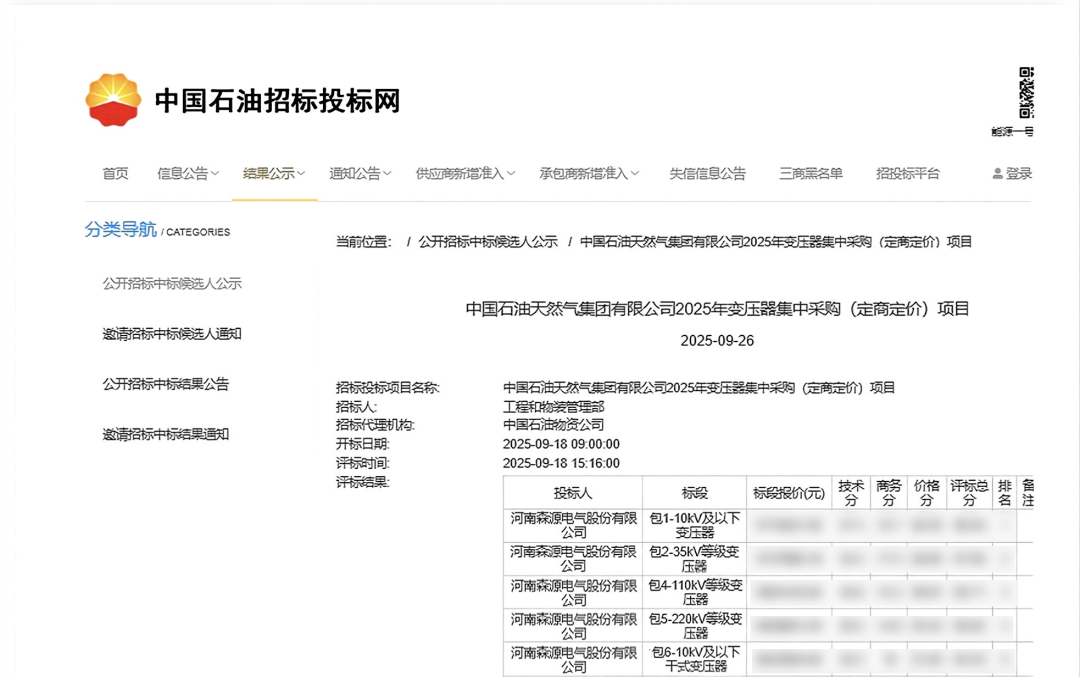The height and width of the screenshot is (677, 1080).
Task: Click the 包1-10kV及以下变压器 cell
Action: [694, 525]
